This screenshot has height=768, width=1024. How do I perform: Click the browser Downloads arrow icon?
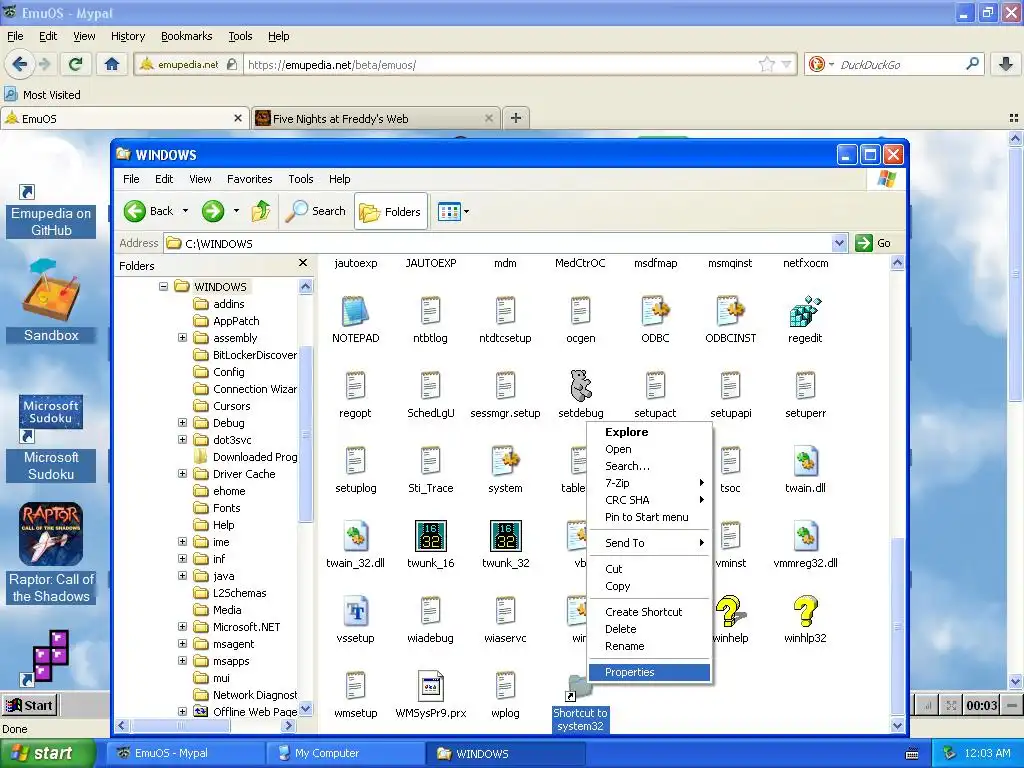click(x=1006, y=64)
